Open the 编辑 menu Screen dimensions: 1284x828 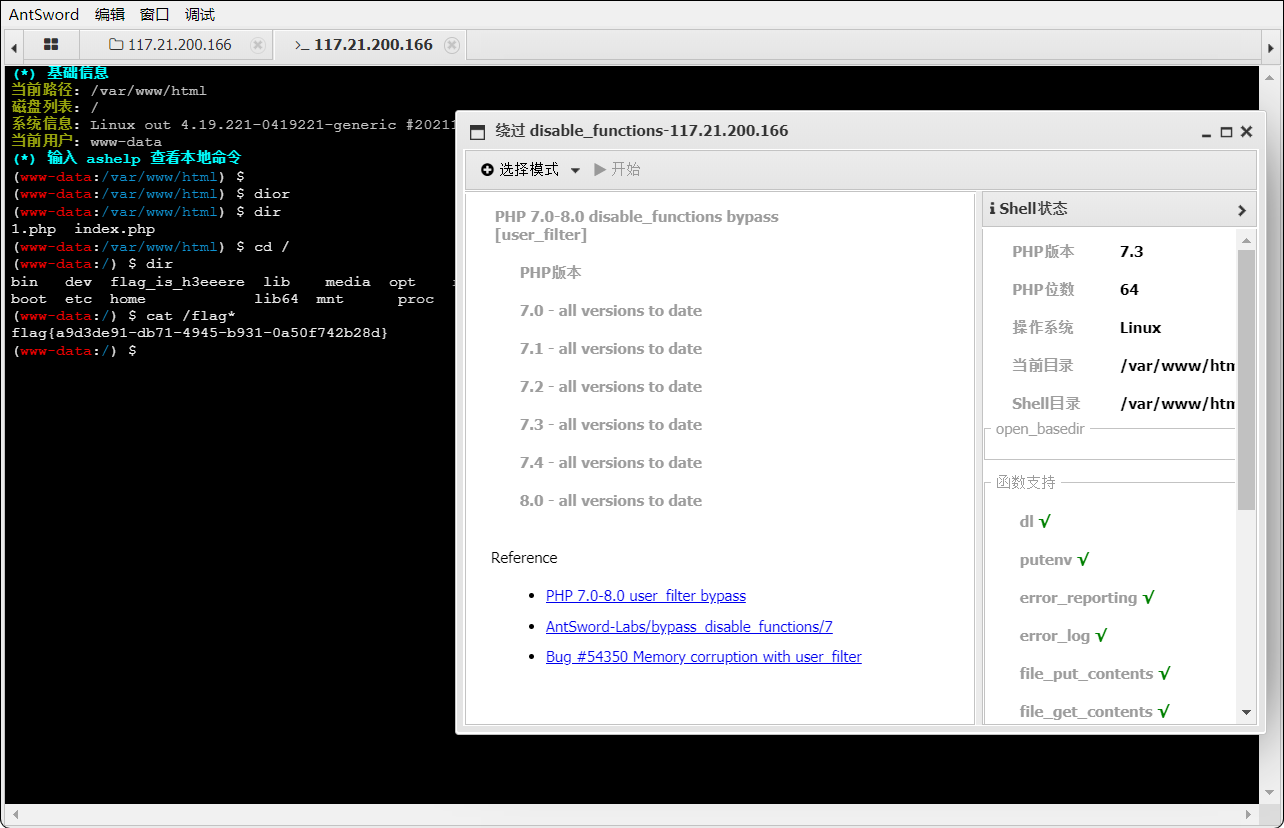[110, 14]
